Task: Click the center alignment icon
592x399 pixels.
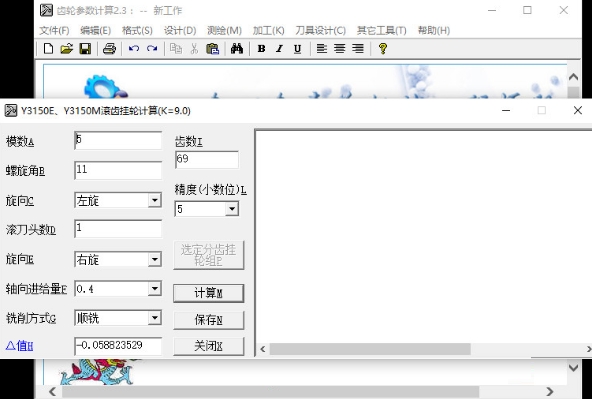Action: [x=340, y=49]
